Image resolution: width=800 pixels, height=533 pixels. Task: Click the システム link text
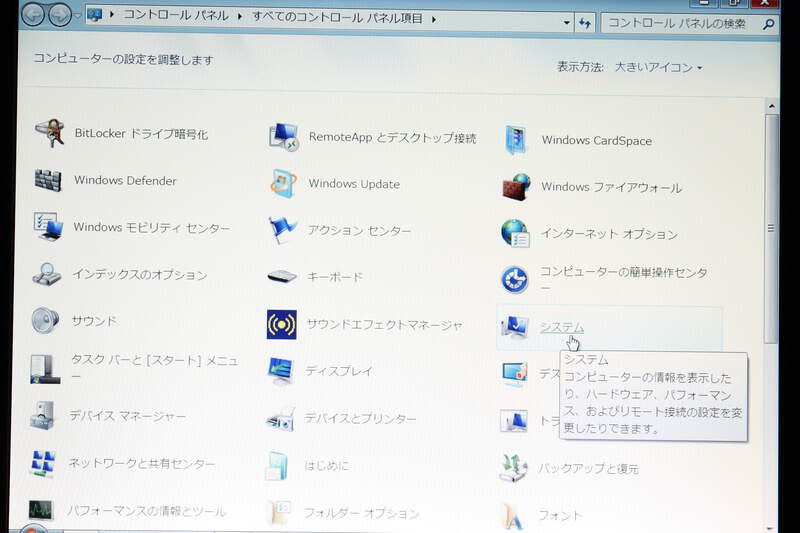tap(562, 327)
